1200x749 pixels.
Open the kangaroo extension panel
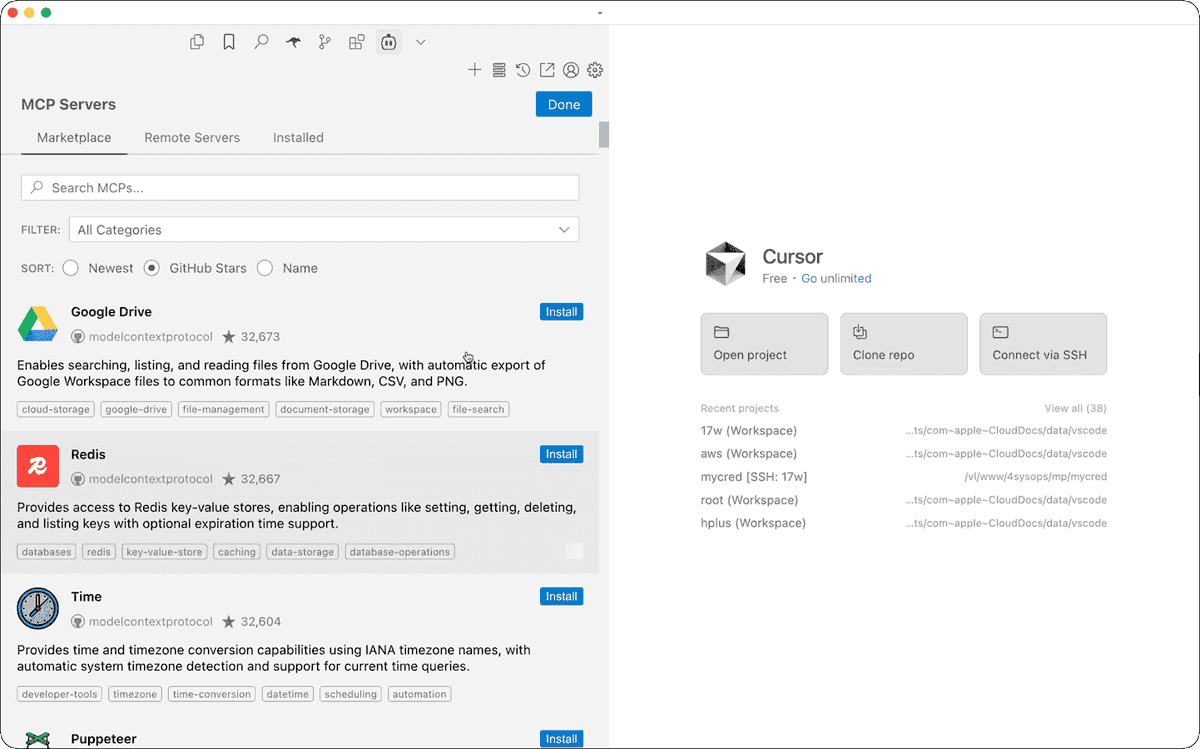(x=292, y=42)
